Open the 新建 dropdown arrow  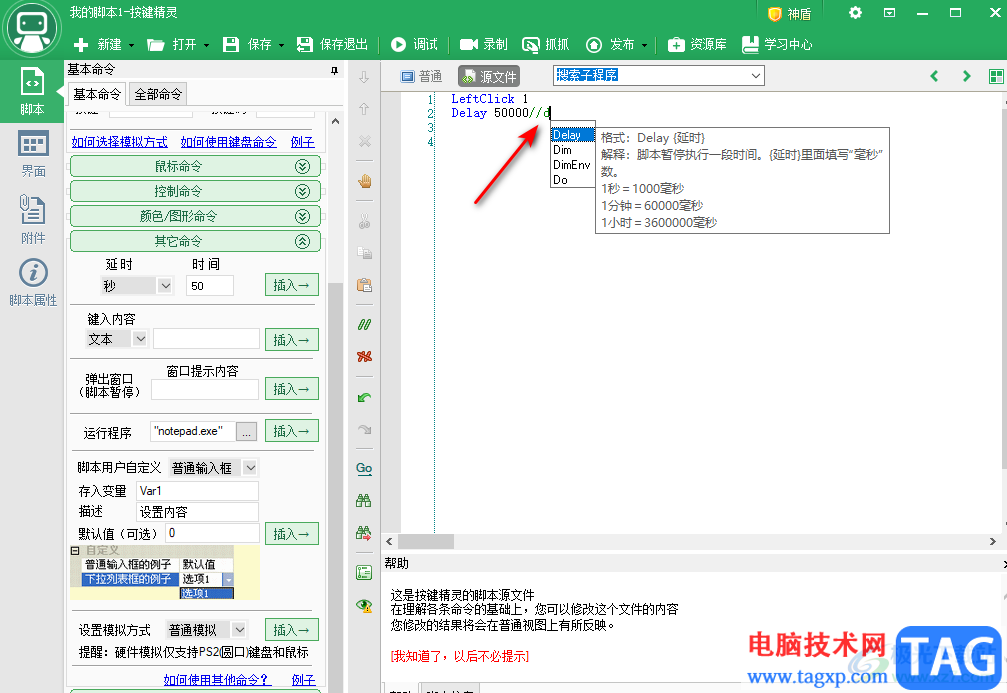pyautogui.click(x=131, y=45)
